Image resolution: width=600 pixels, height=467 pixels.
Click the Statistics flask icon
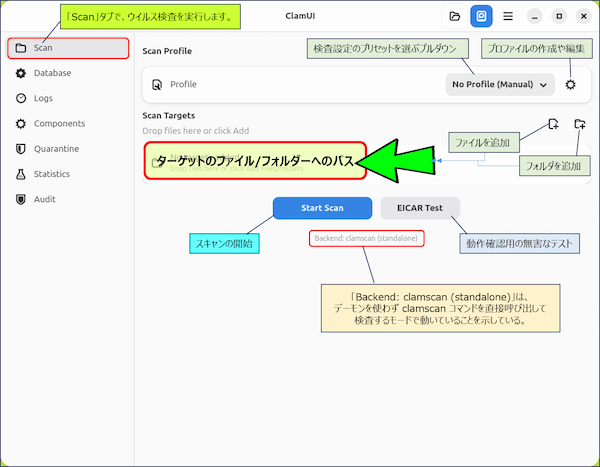pos(21,174)
